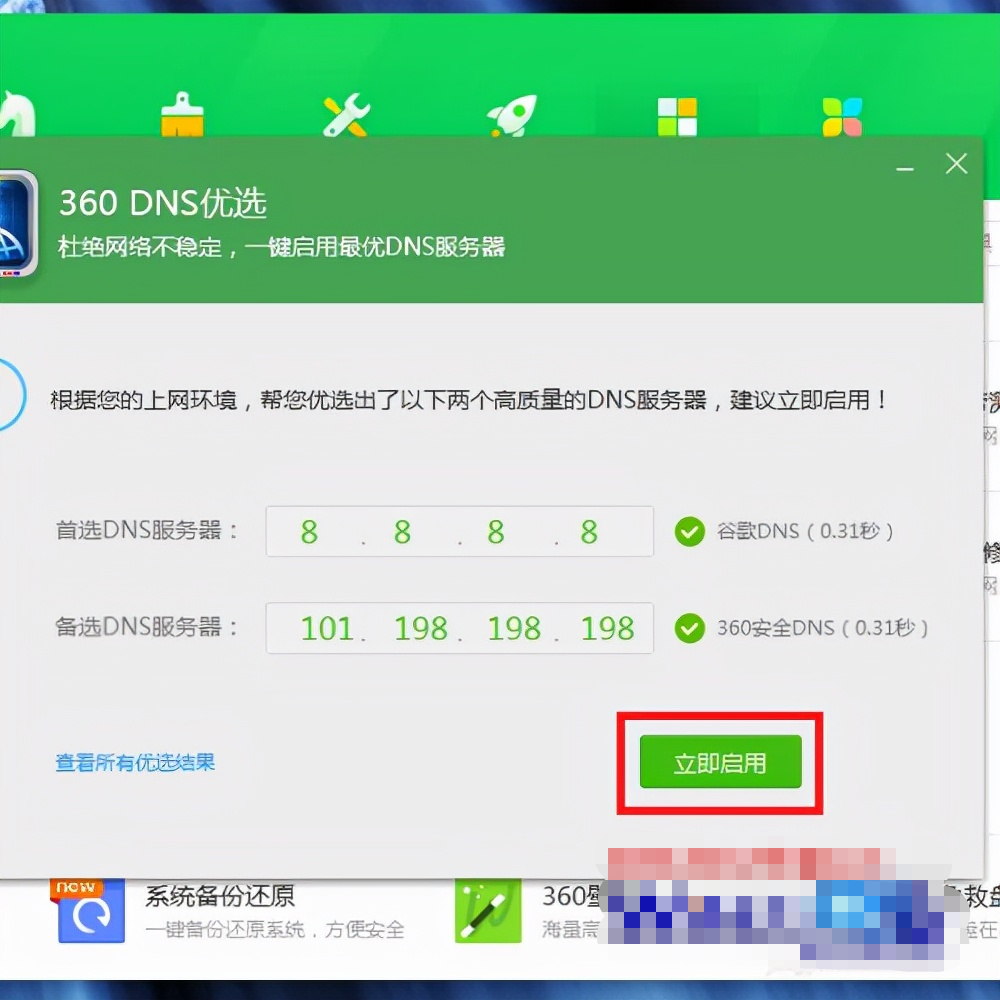Open 查看所有优选结果 link
This screenshot has width=1000, height=1000.
click(133, 761)
